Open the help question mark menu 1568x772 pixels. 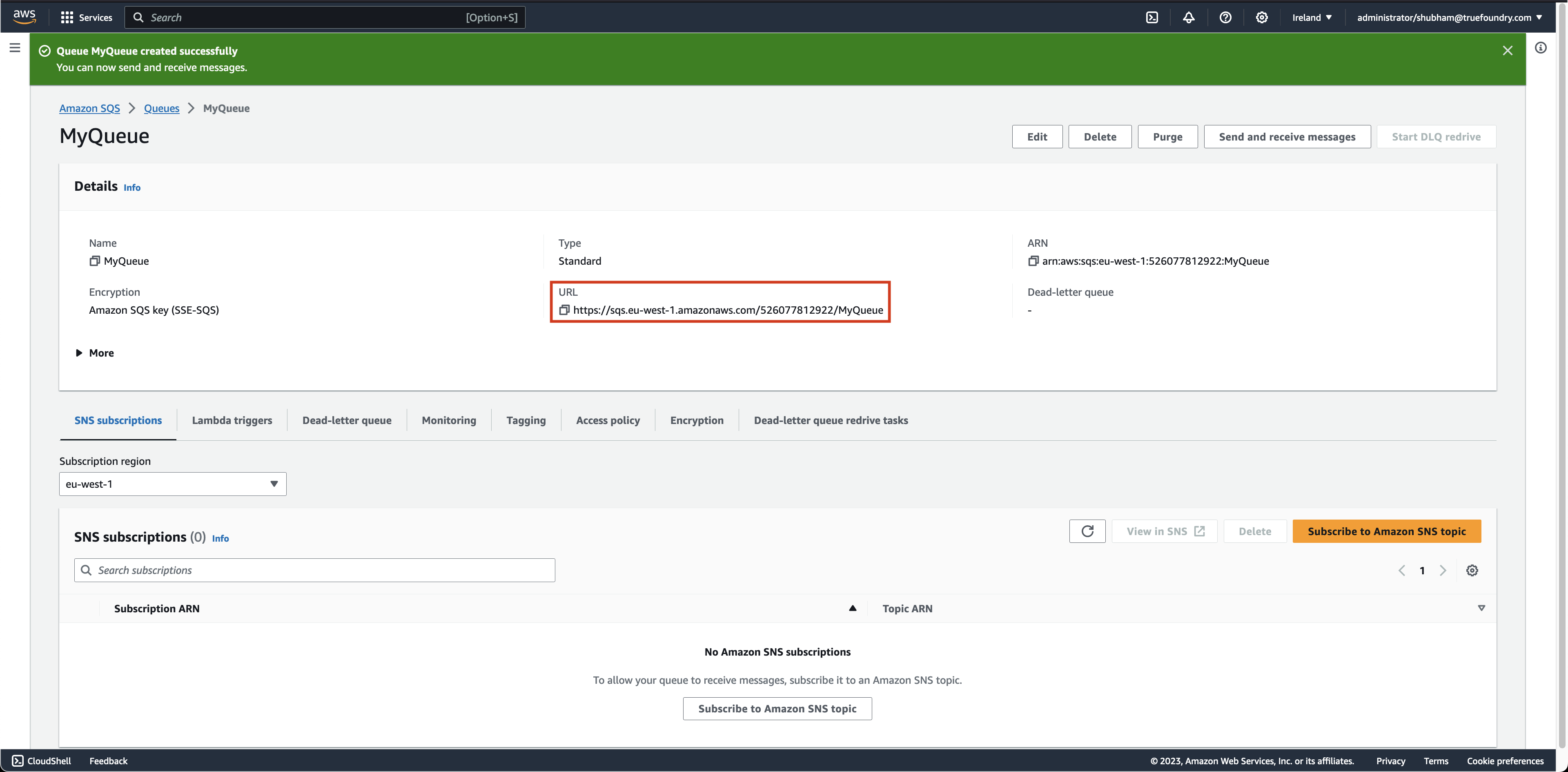[x=1225, y=18]
